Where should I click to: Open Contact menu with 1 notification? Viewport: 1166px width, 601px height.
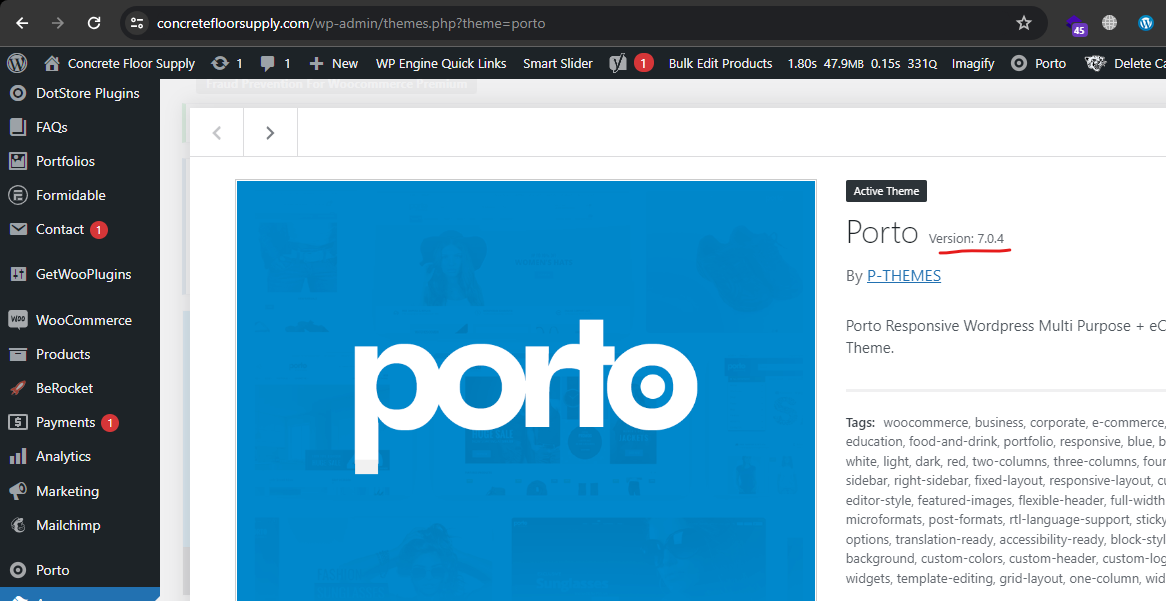pos(80,230)
